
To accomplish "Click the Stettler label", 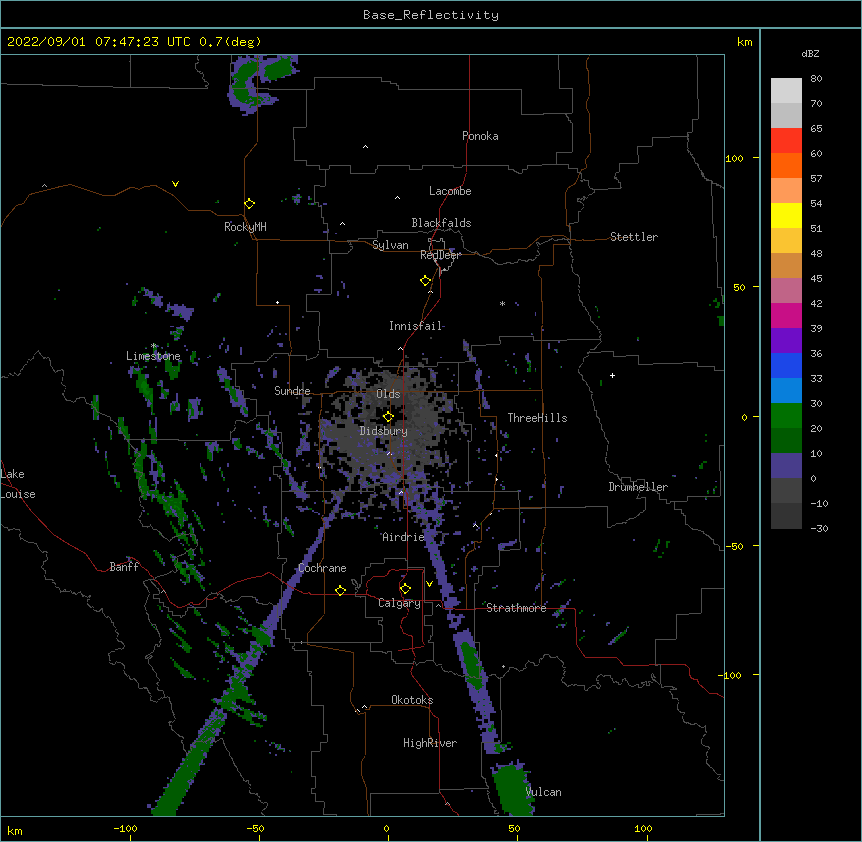I will (x=634, y=237).
